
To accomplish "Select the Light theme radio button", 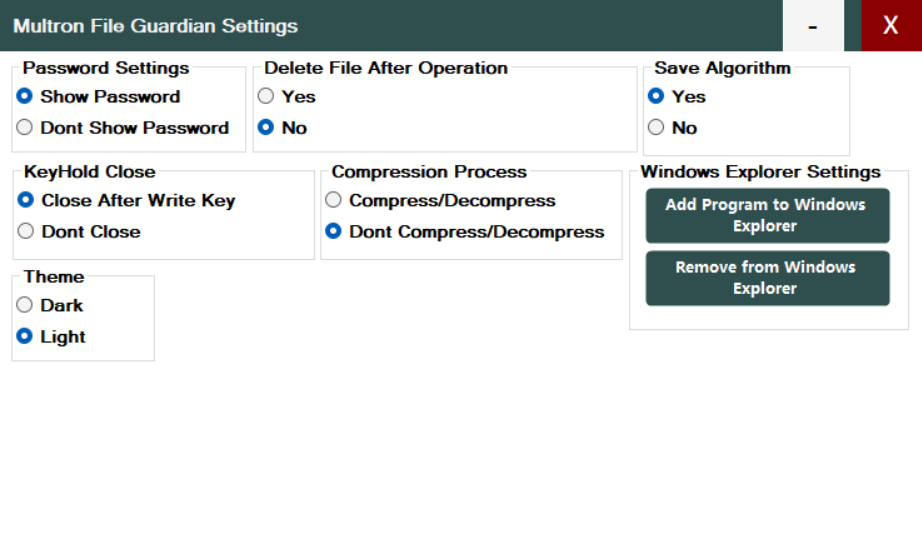I will click(x=51, y=337).
